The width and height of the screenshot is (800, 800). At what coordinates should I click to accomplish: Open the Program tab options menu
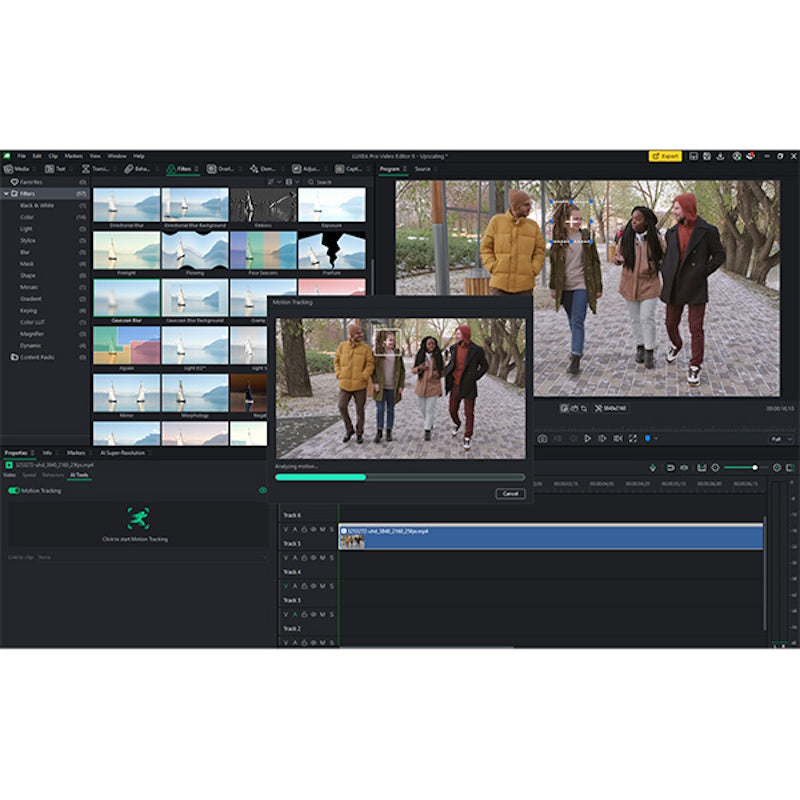[405, 169]
